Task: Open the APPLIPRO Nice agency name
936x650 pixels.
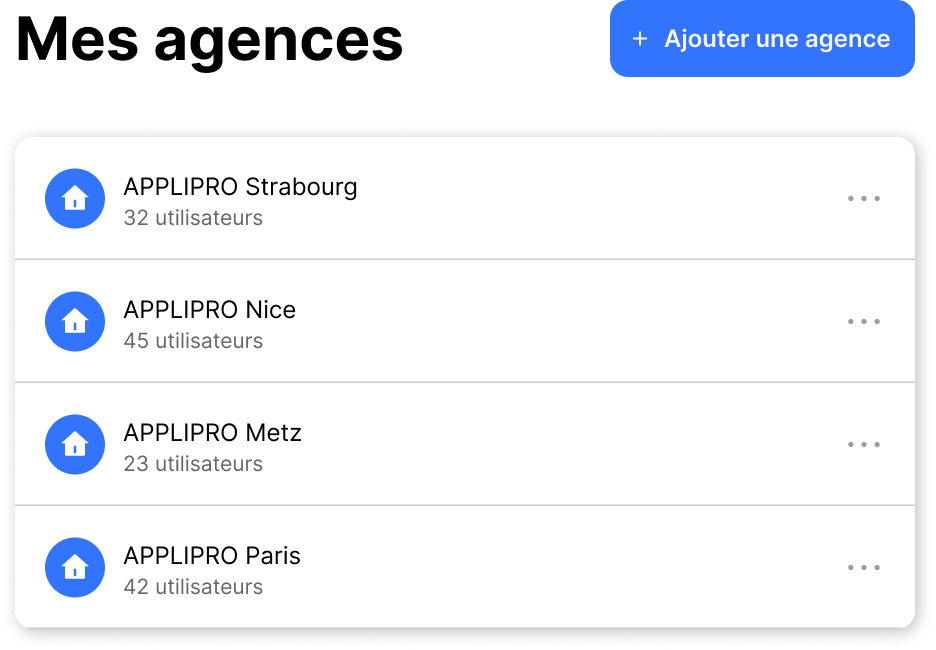Action: point(210,310)
